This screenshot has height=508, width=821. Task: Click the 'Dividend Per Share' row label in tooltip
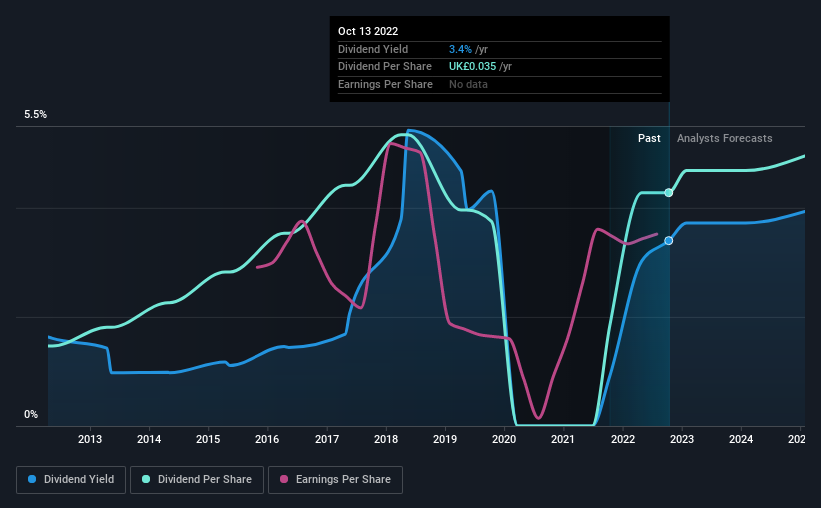385,67
